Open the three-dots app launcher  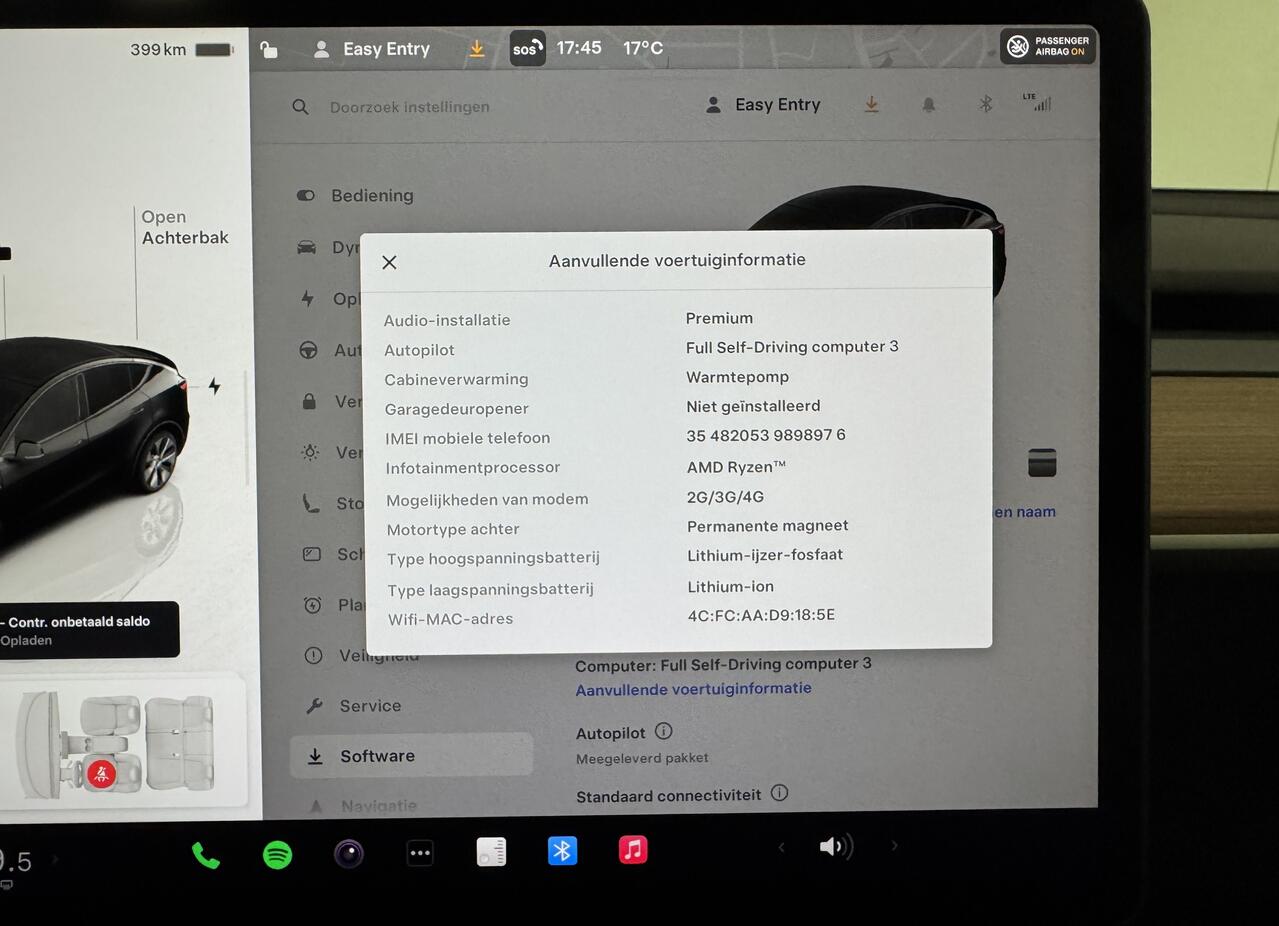(x=420, y=853)
